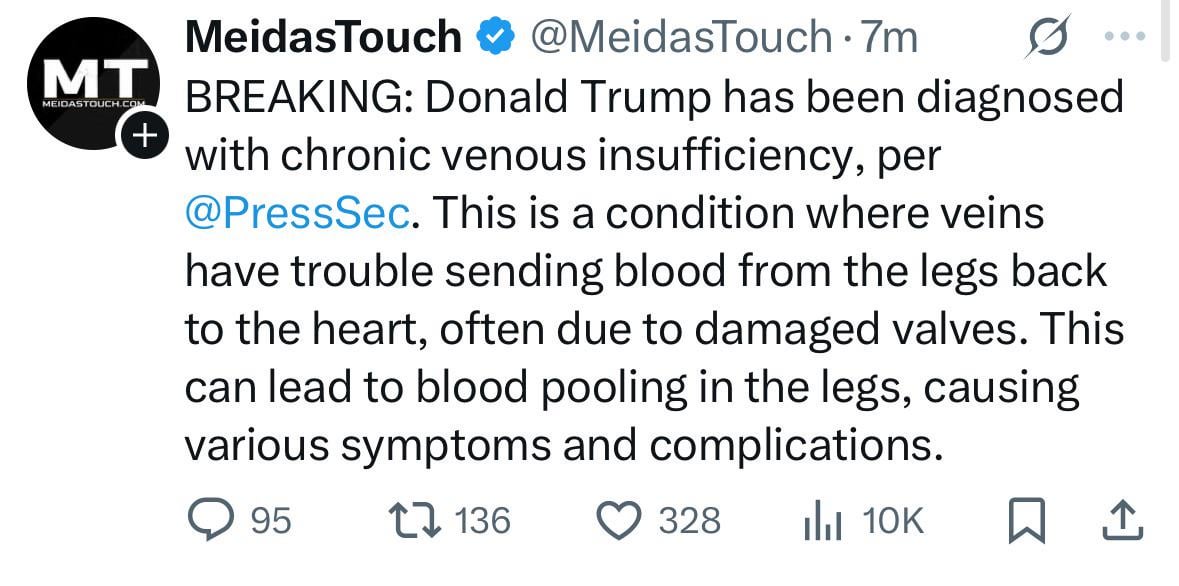Click the blue verified checkmark badge

pyautogui.click(x=497, y=37)
